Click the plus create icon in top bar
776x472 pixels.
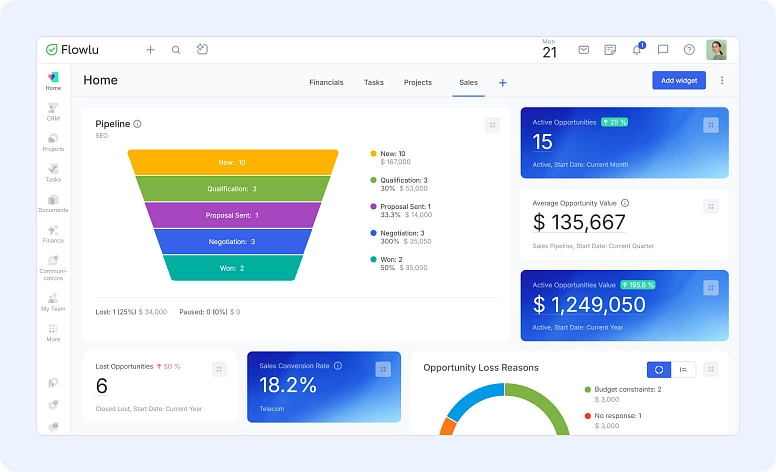tap(150, 49)
